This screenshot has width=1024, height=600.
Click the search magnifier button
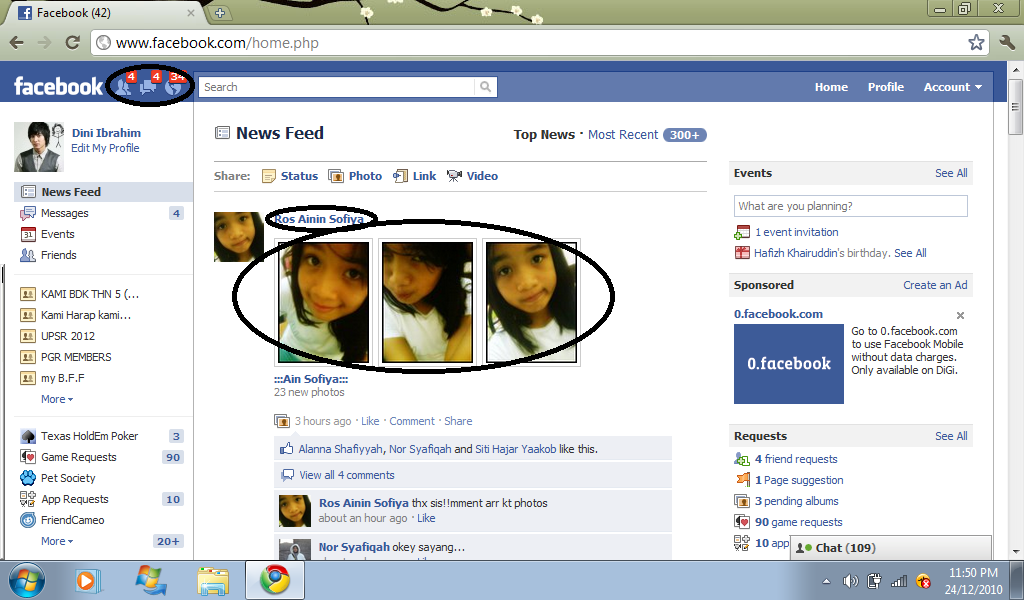(485, 87)
